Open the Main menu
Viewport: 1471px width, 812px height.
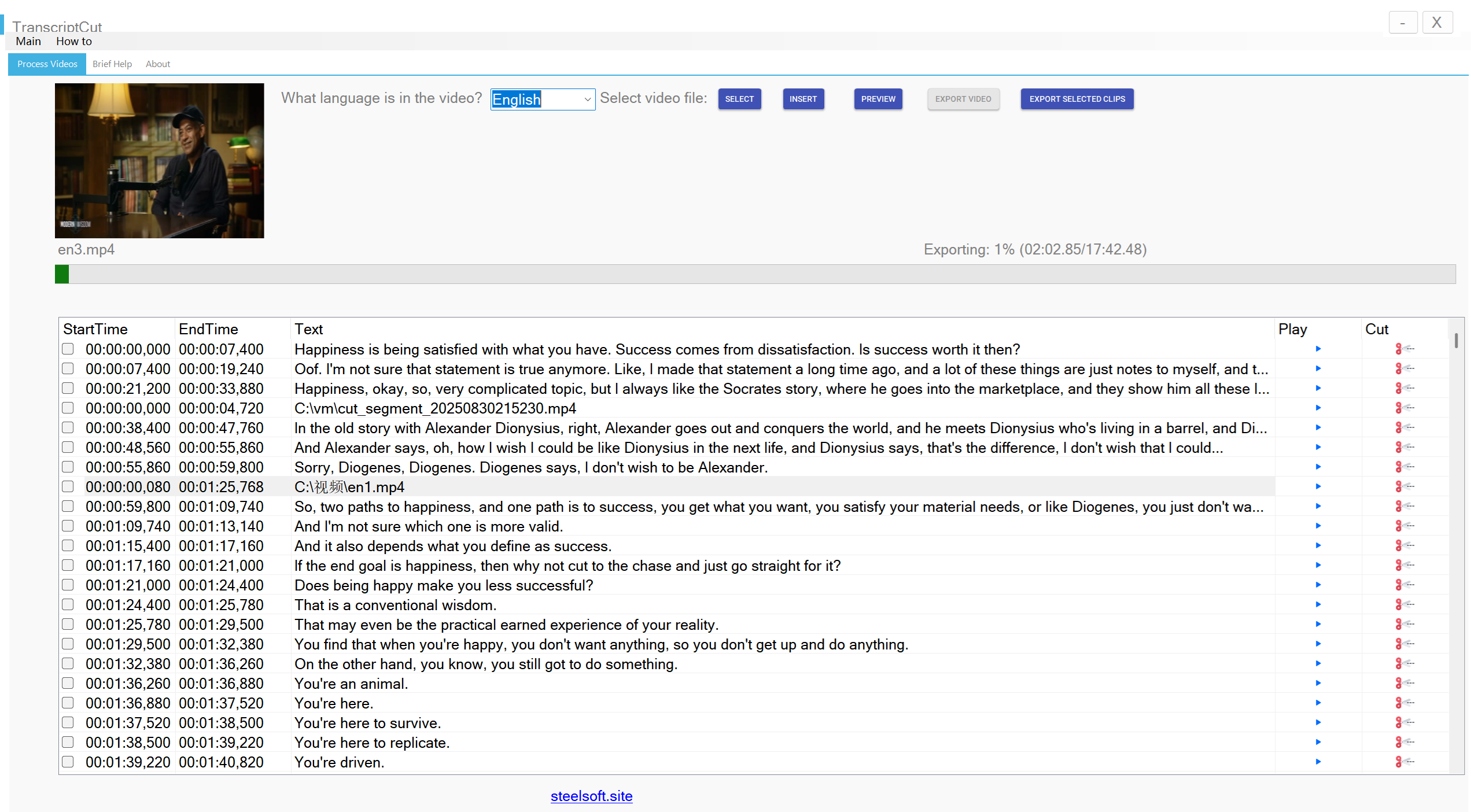[x=28, y=41]
